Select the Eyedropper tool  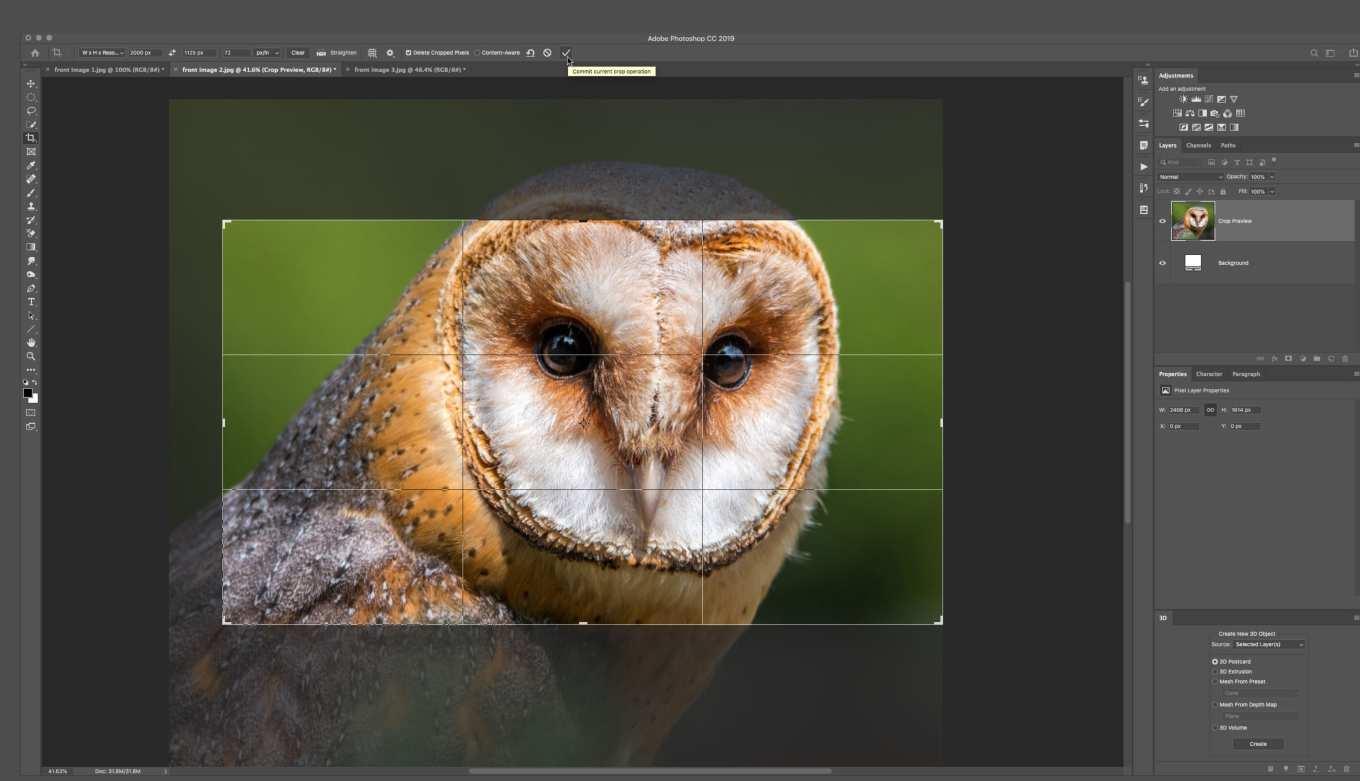click(31, 166)
